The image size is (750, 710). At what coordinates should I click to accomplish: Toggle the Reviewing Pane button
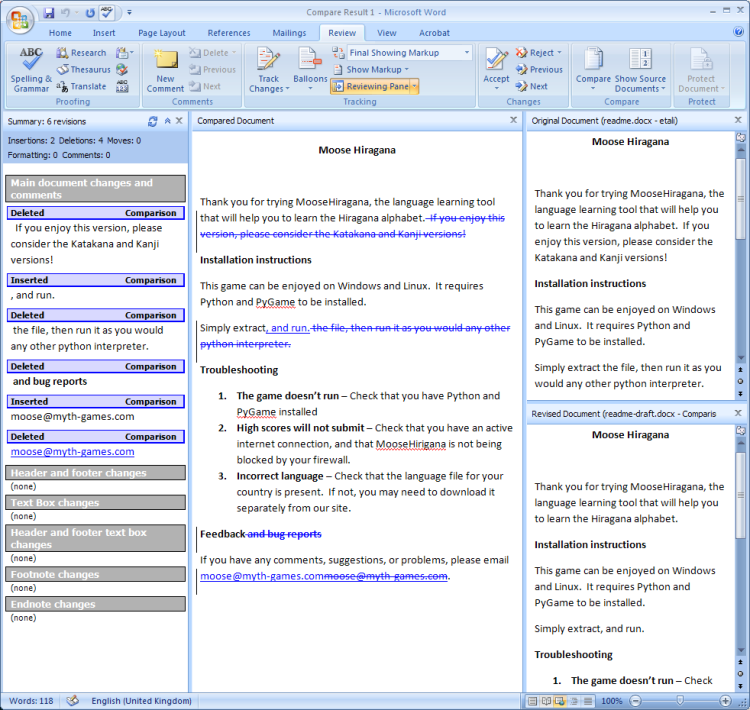coord(371,86)
